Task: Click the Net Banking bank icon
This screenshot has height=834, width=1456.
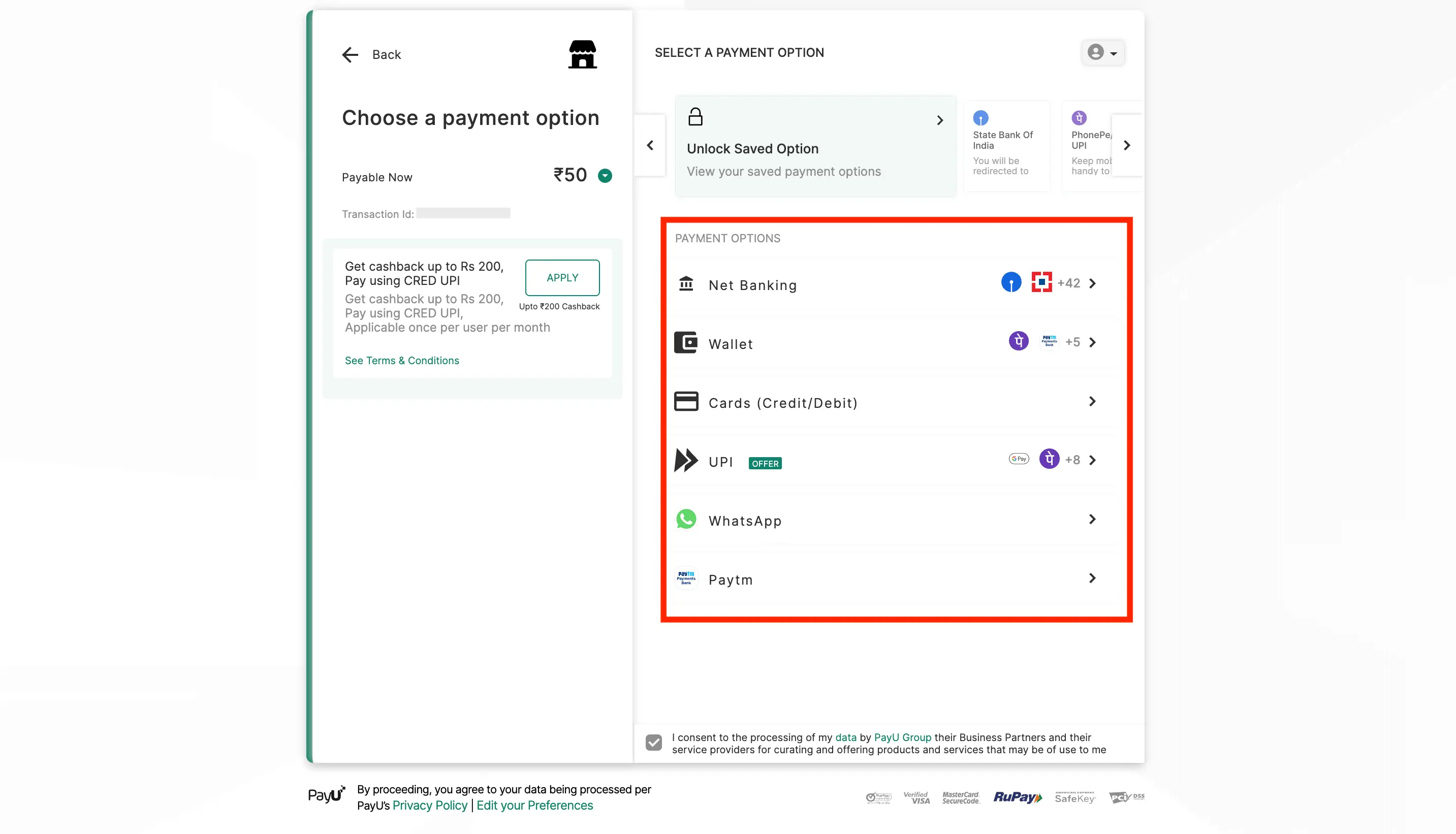Action: point(686,283)
